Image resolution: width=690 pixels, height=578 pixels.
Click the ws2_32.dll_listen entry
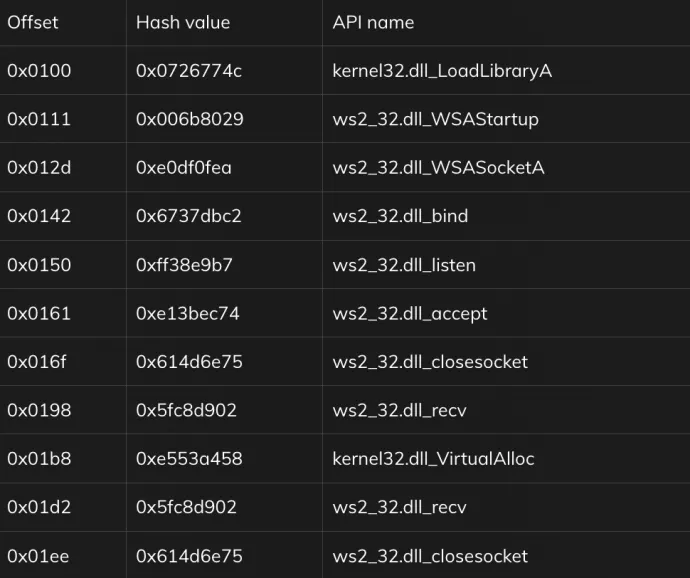tap(404, 265)
